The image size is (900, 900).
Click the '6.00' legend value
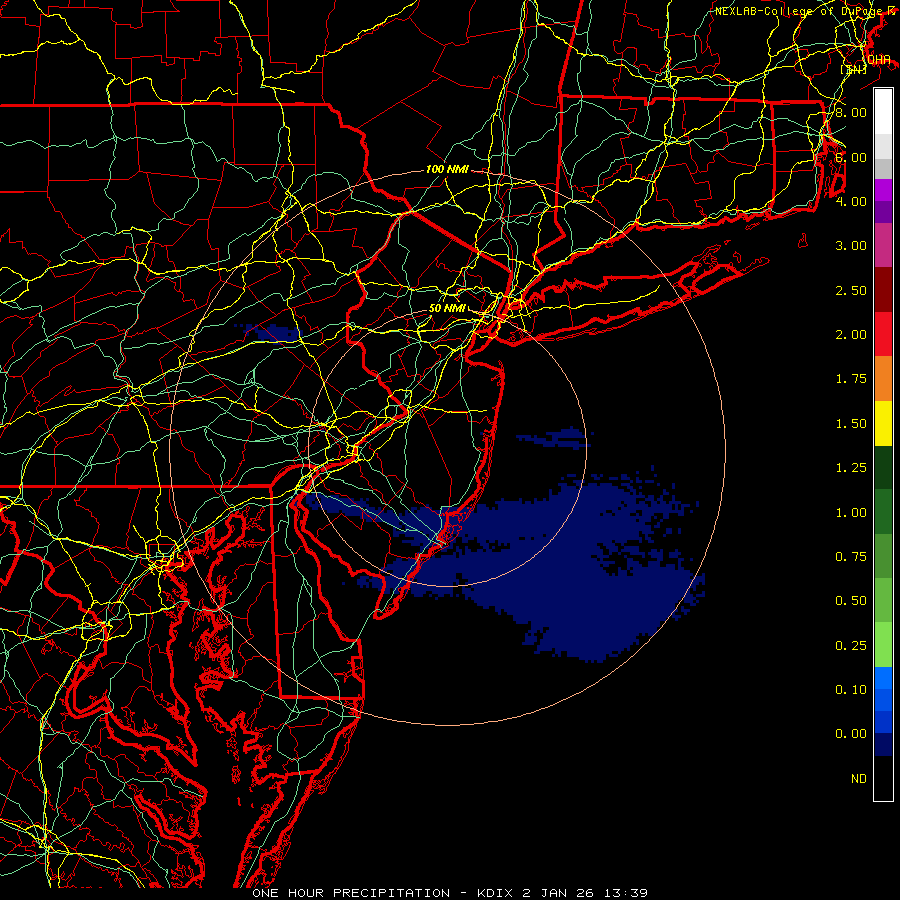point(851,157)
